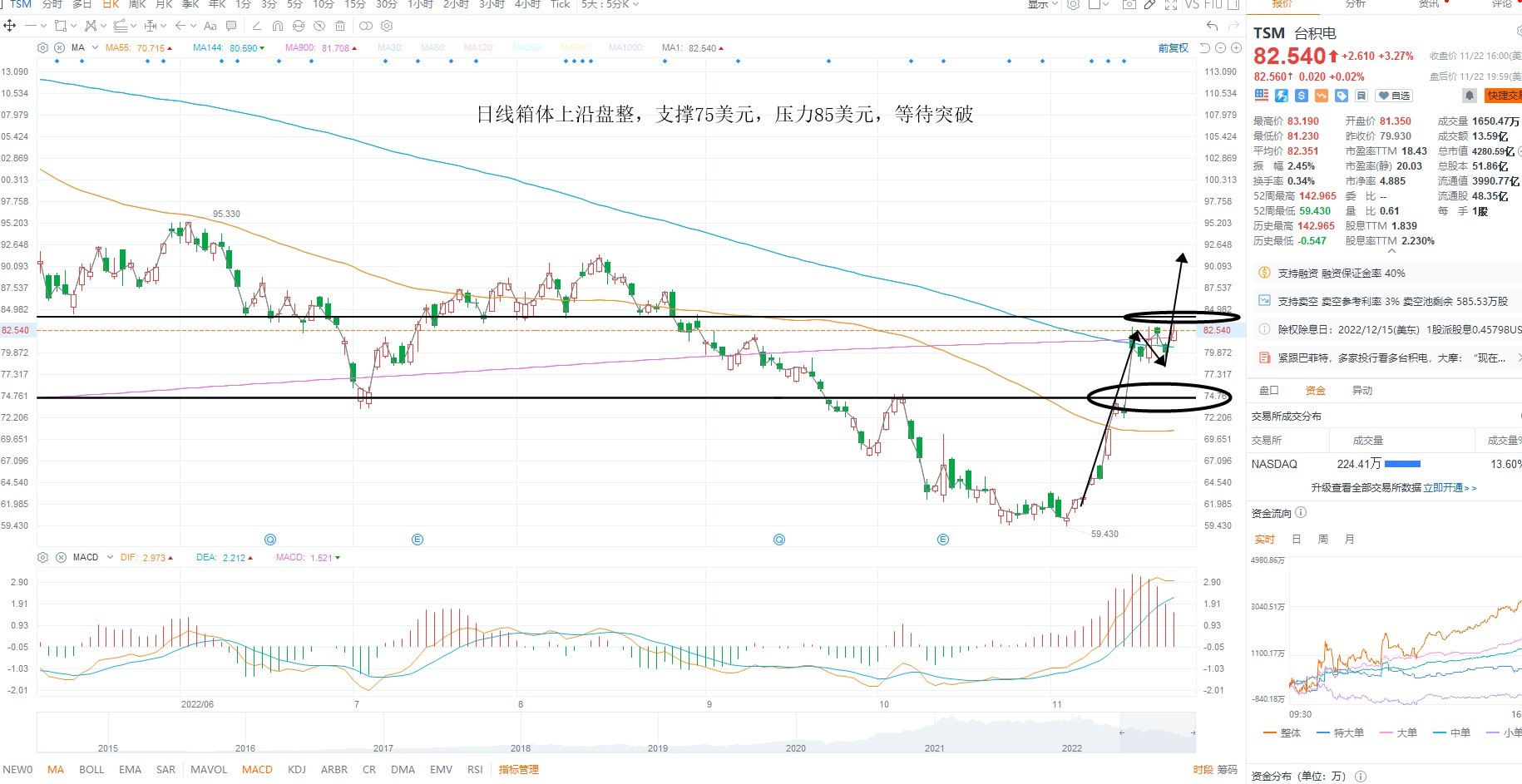Click the blue tag badge icon
Image resolution: width=1522 pixels, height=784 pixels.
pos(1342,96)
